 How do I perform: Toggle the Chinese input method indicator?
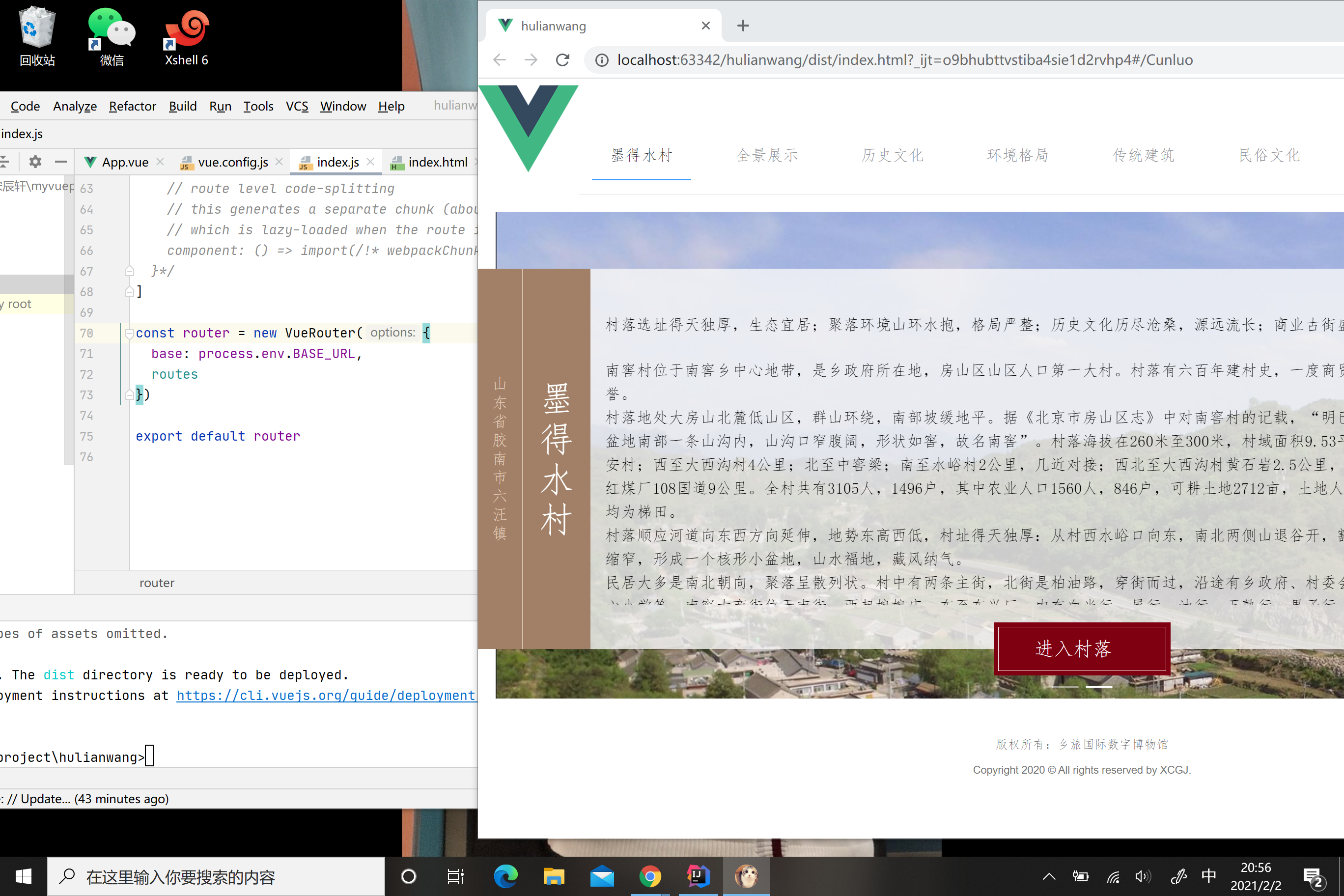[1208, 876]
